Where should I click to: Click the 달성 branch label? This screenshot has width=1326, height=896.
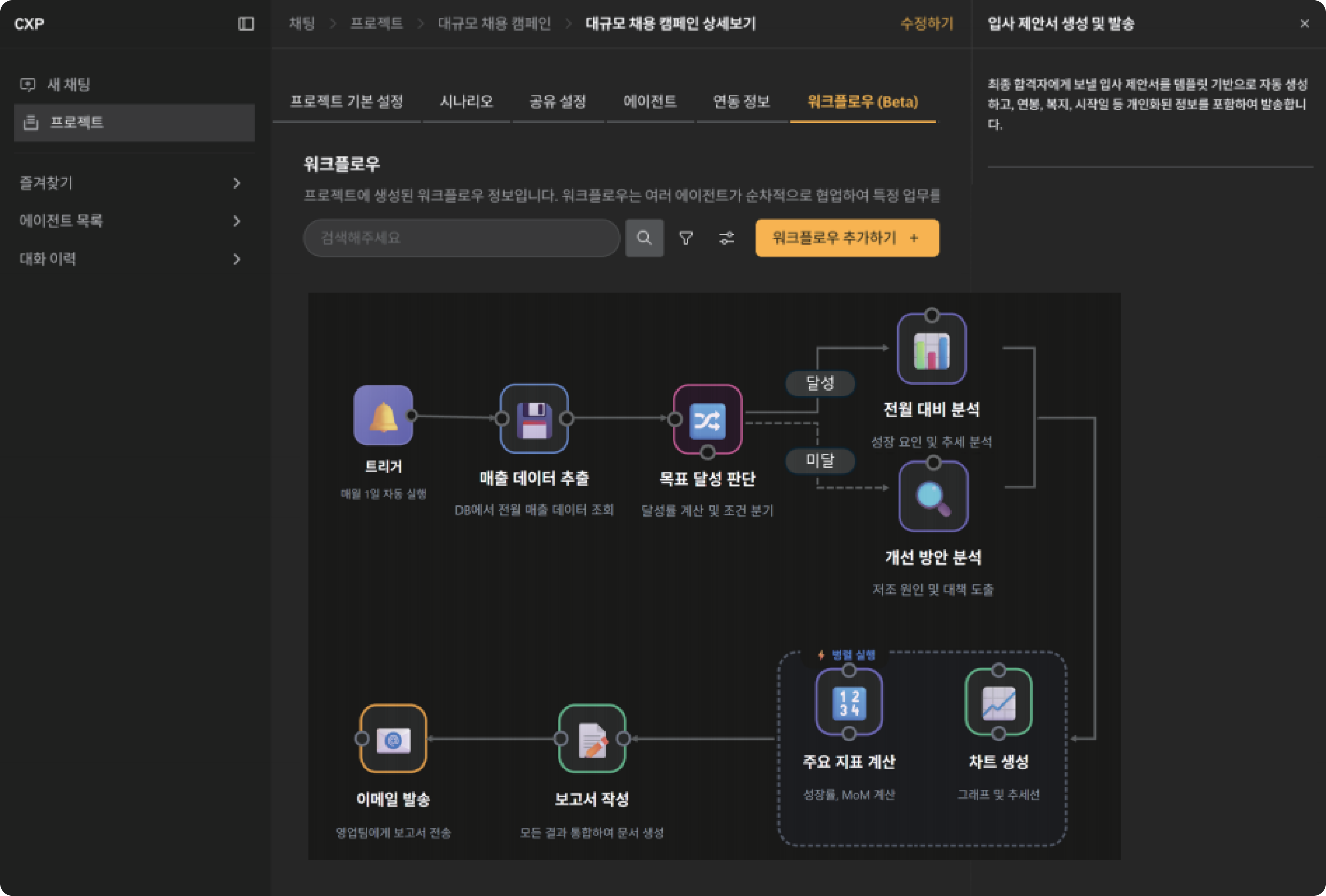point(820,383)
